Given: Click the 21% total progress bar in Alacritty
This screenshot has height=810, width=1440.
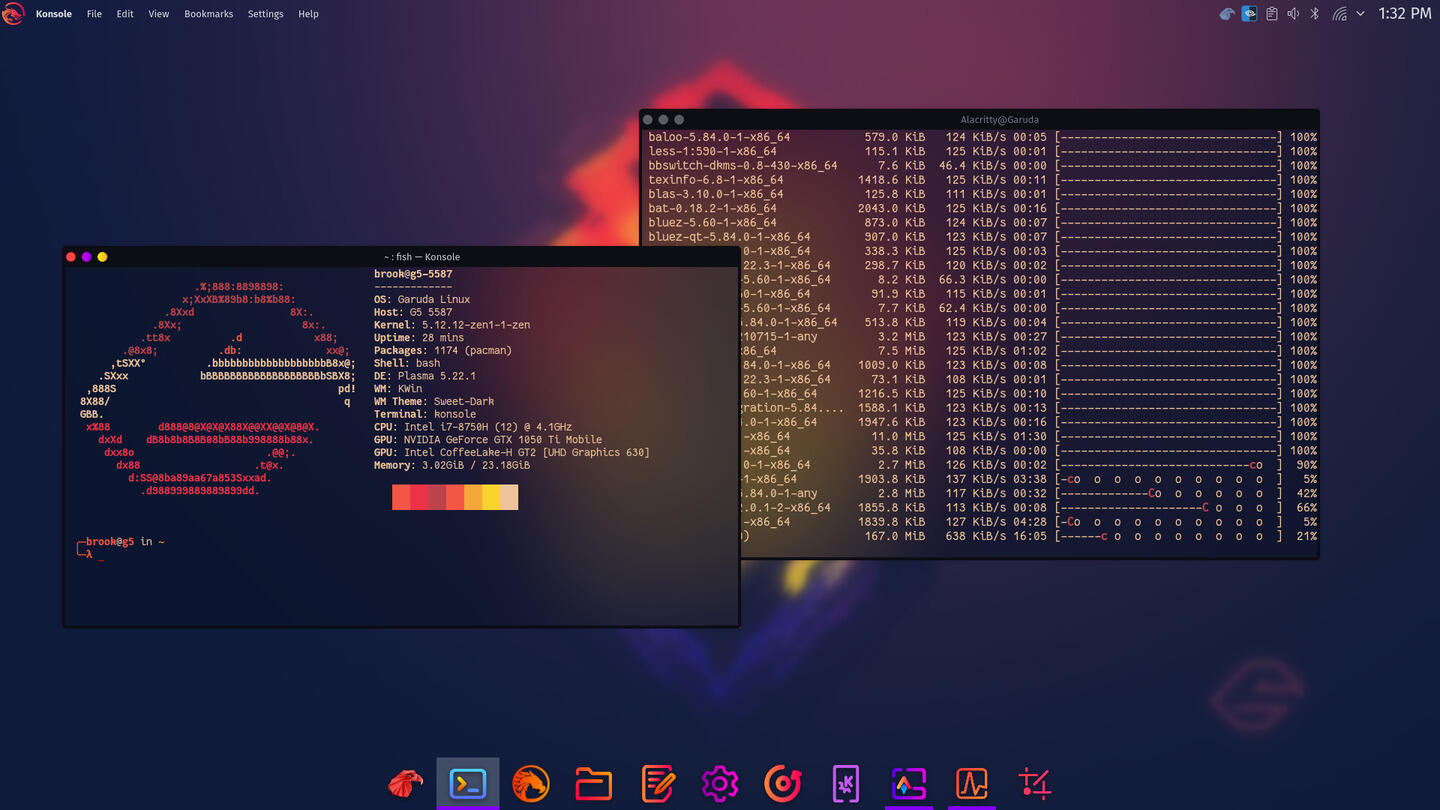Looking at the screenshot, I should pos(1168,536).
